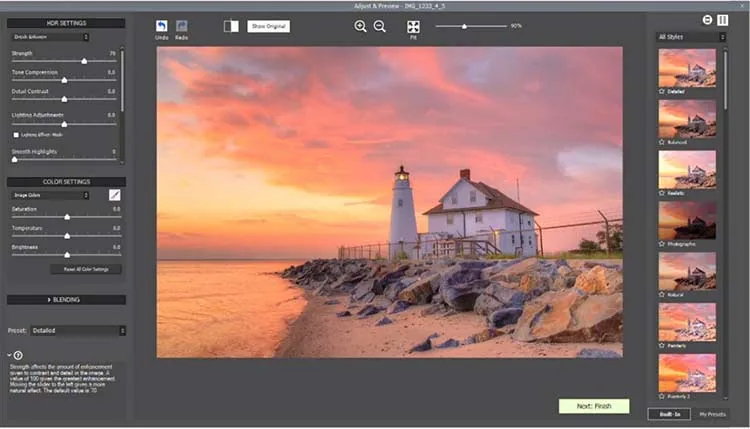Click Reset All Color Settings button
Screen dimensions: 750x429
(86, 269)
